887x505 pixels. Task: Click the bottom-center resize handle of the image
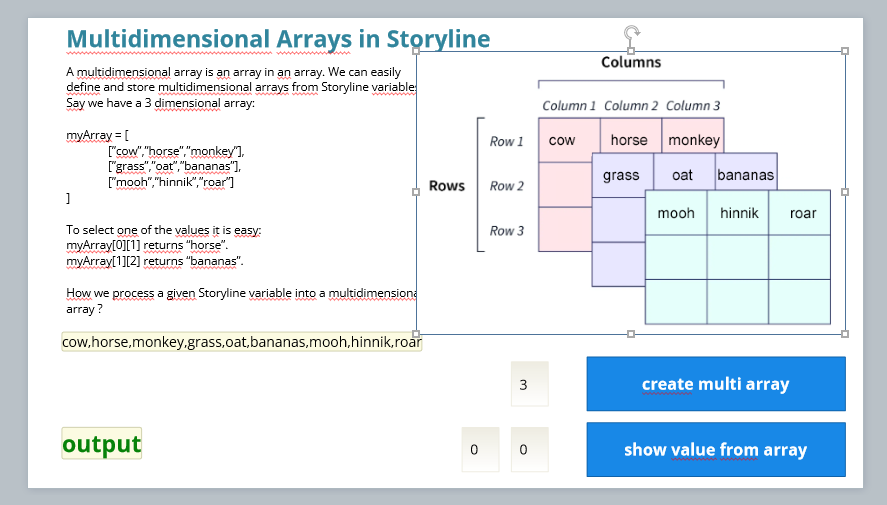click(631, 333)
